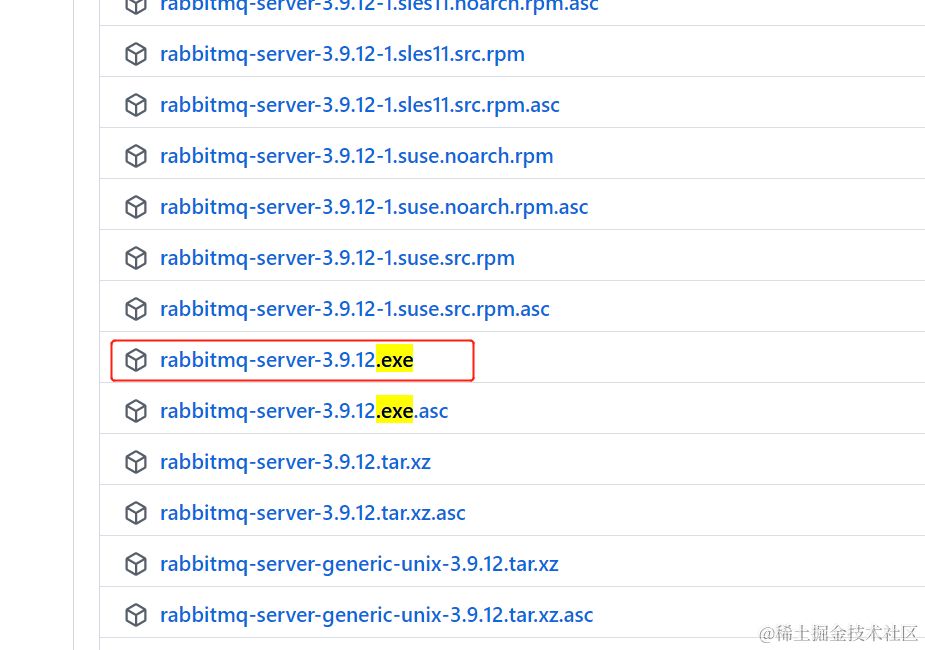This screenshot has height=650, width=925.
Task: Open rabbitmq-server-3.9.12-1.suse.src.rpm.asc link
Action: (x=355, y=309)
